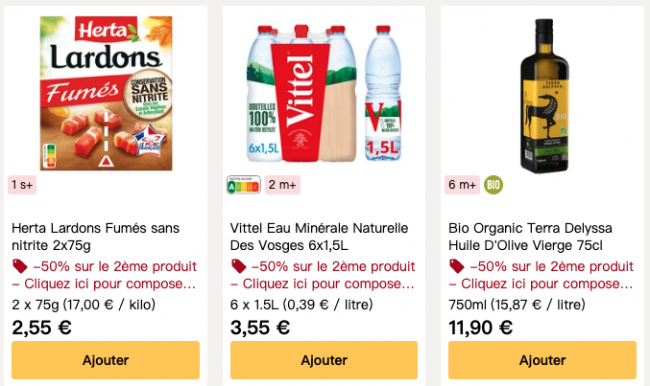The height and width of the screenshot is (386, 650).
Task: Open the -50% offer link under Vittel
Action: 323,275
